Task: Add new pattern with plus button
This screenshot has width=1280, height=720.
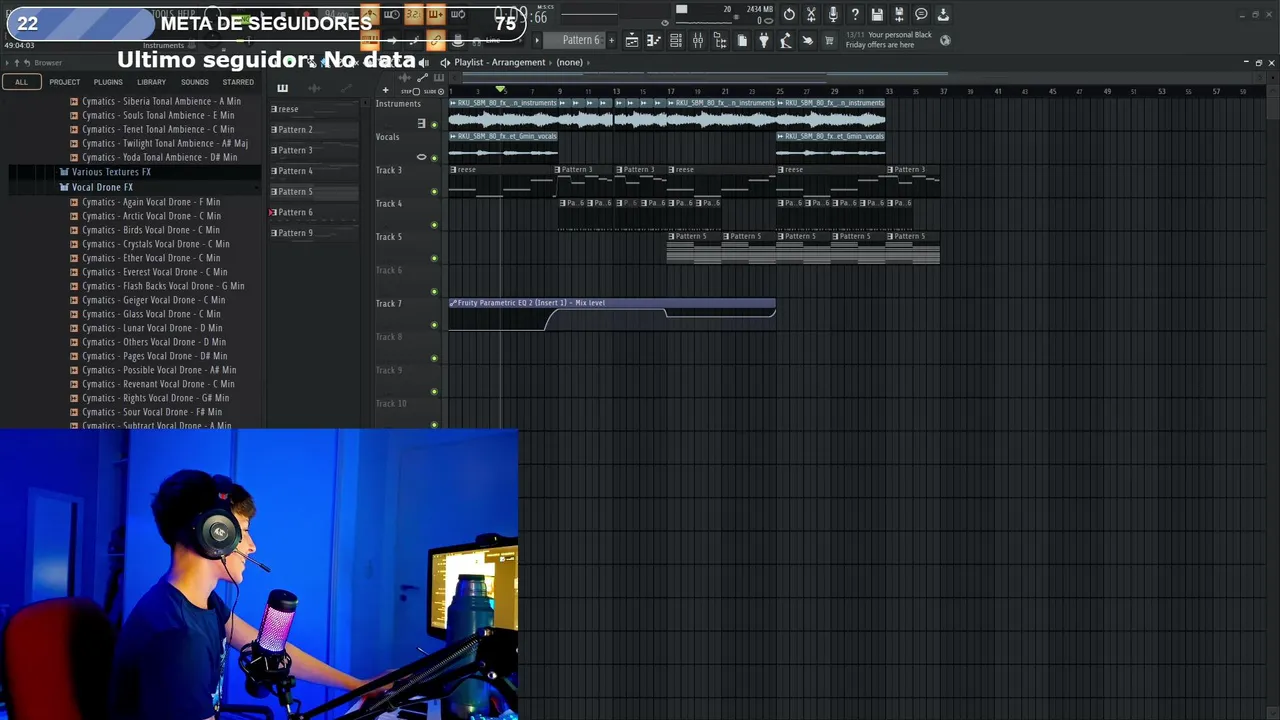Action: click(x=611, y=40)
